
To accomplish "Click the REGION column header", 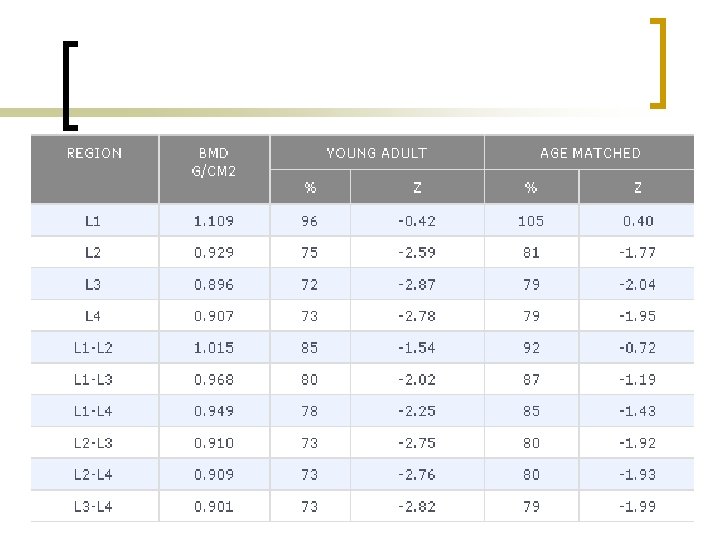I will tap(94, 153).
